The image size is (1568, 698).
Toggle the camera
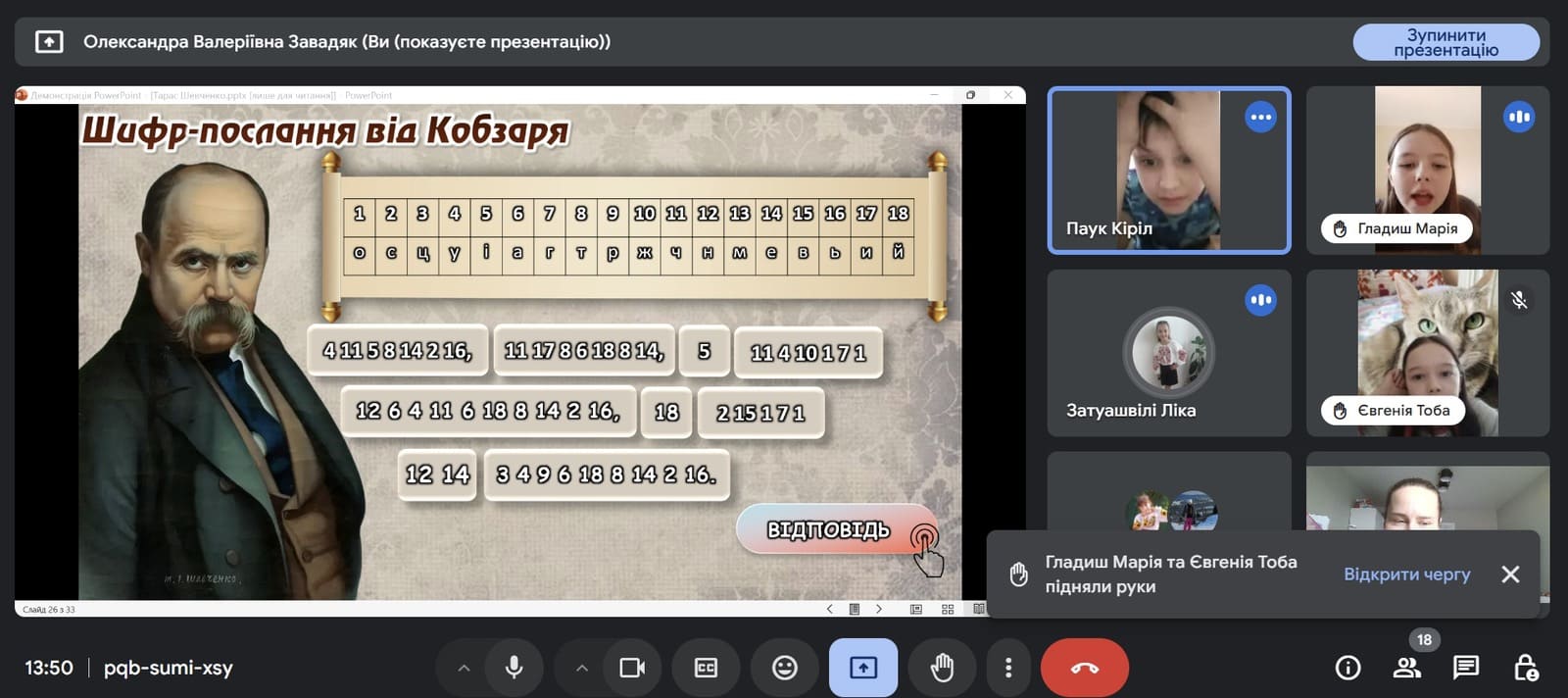pyautogui.click(x=632, y=668)
